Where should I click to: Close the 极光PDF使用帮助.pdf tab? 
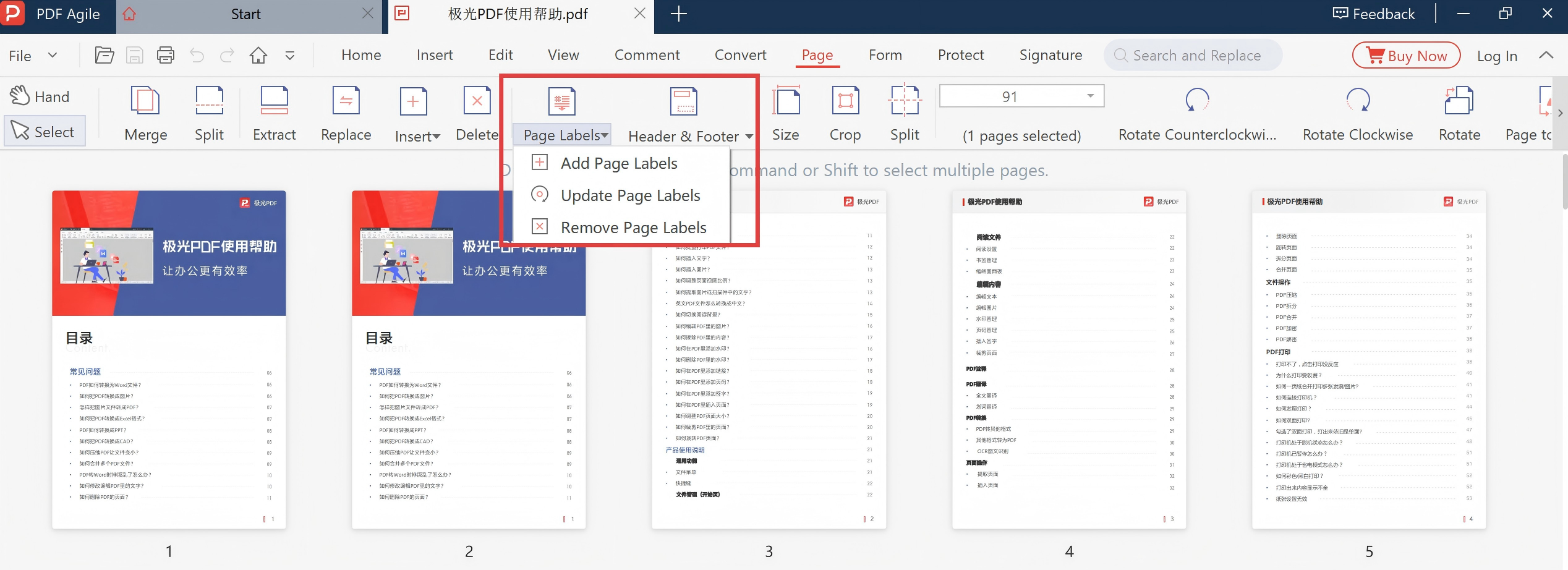coord(640,14)
